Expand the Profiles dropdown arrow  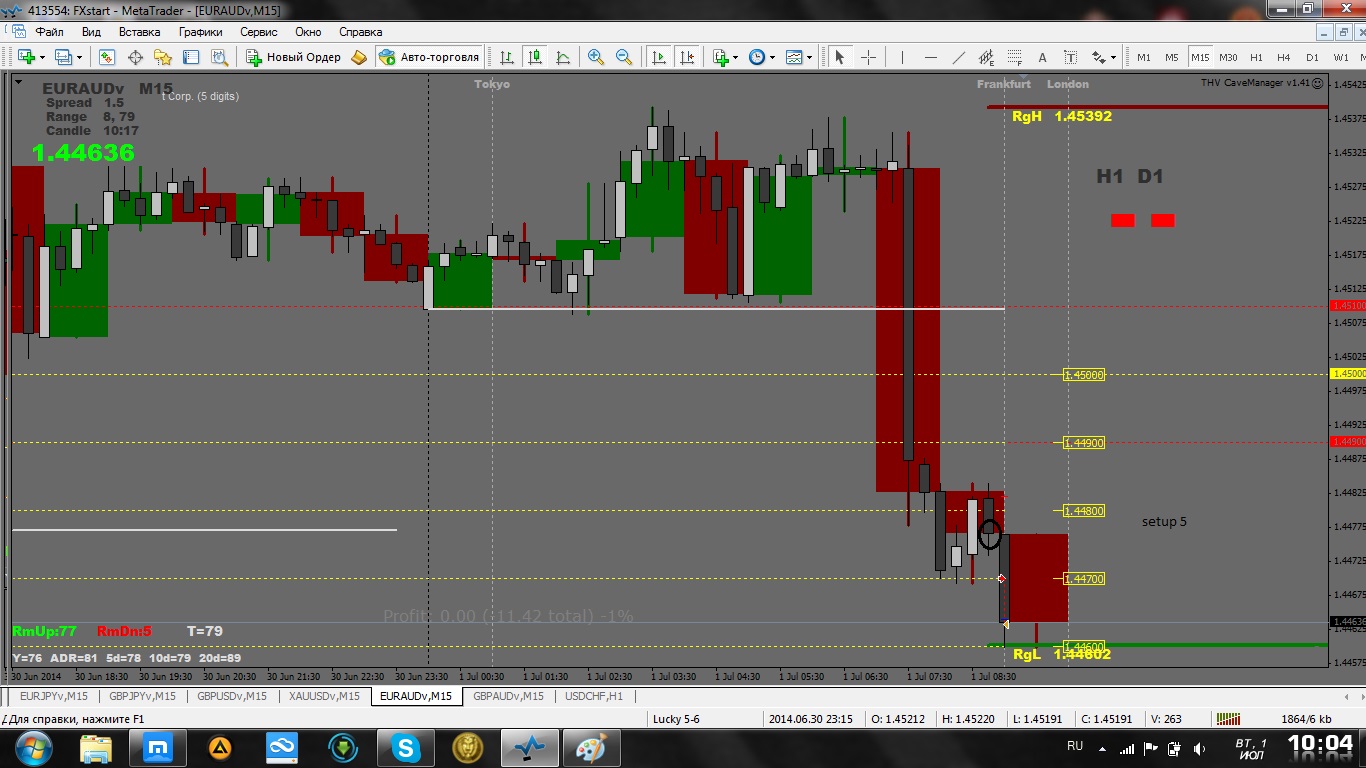pos(79,57)
